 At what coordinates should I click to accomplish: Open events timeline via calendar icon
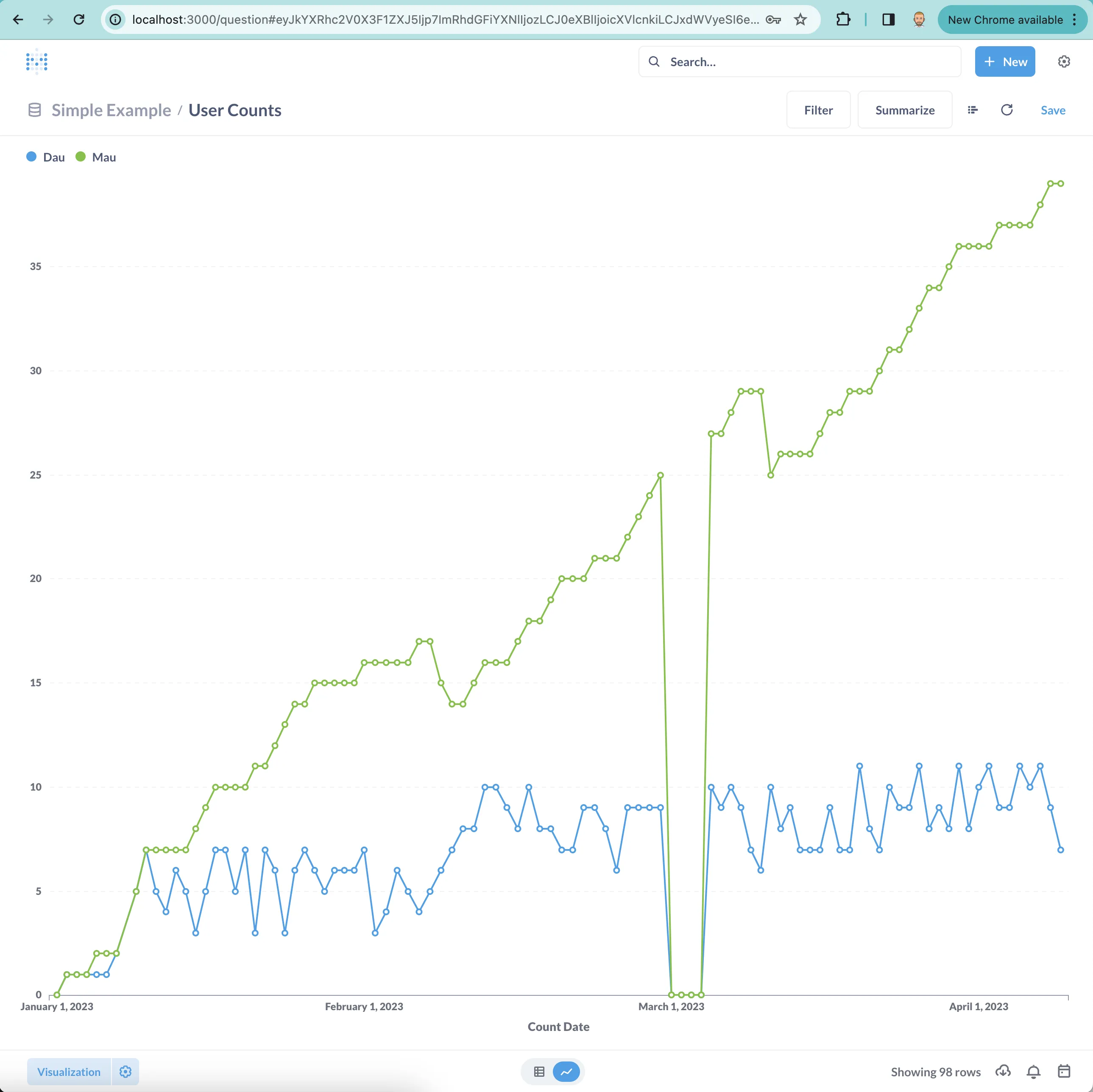pyautogui.click(x=1064, y=1071)
